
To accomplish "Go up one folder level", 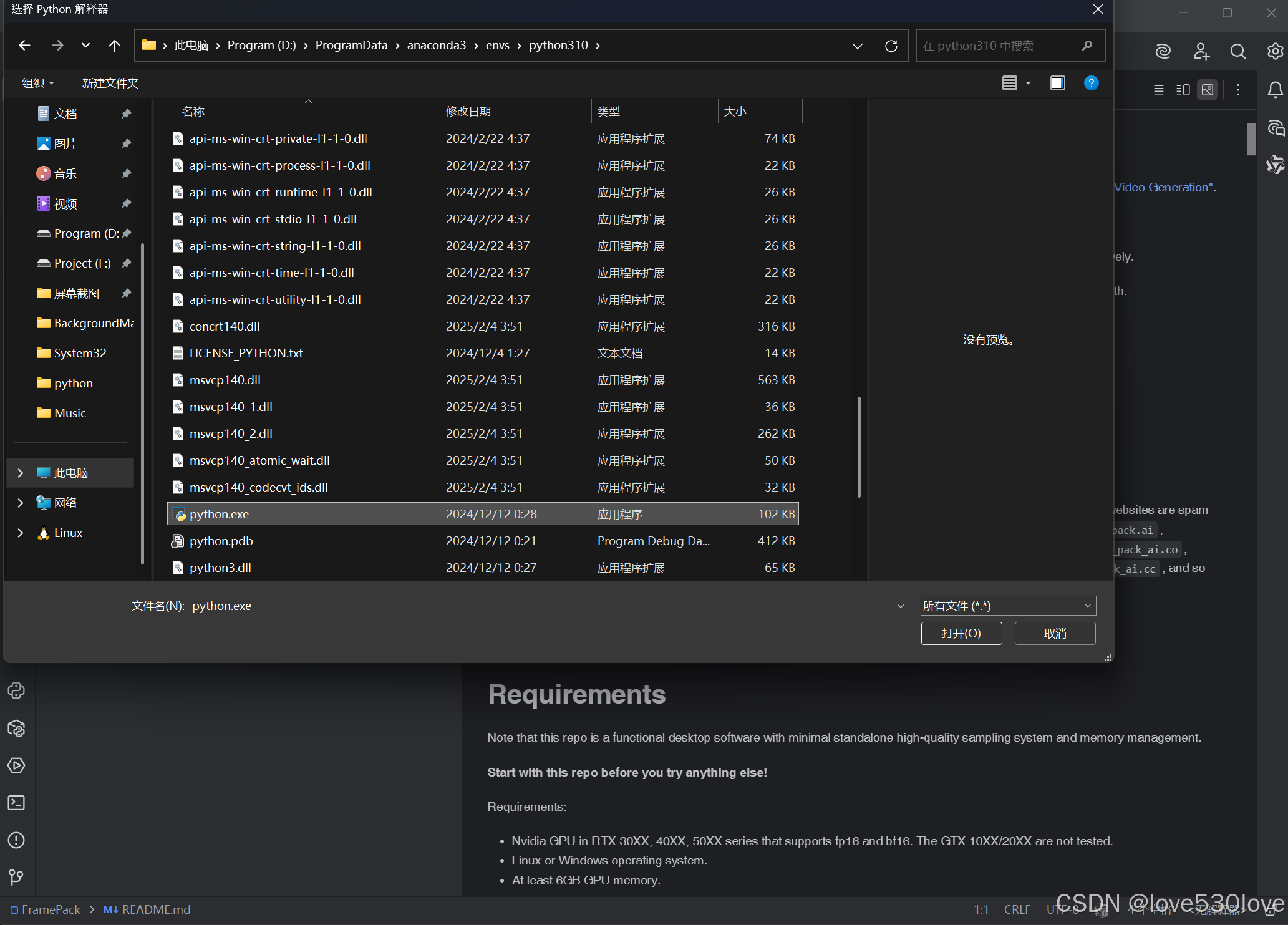I will tap(114, 46).
